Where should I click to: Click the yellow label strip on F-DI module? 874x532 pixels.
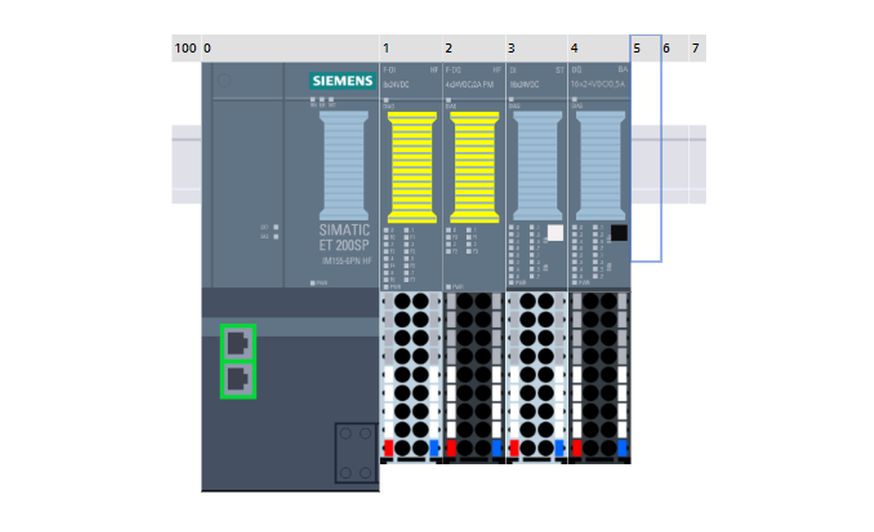point(412,167)
